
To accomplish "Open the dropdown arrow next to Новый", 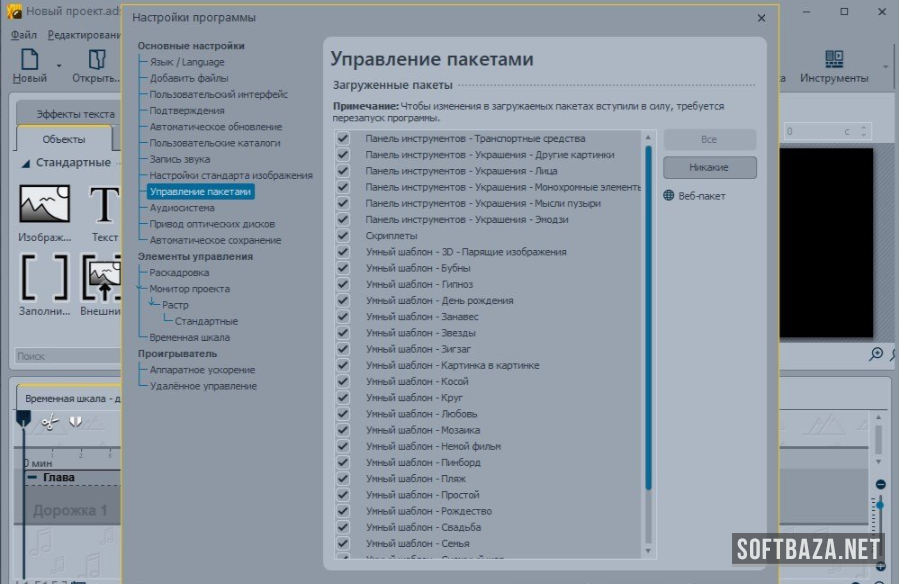I will pyautogui.click(x=59, y=66).
